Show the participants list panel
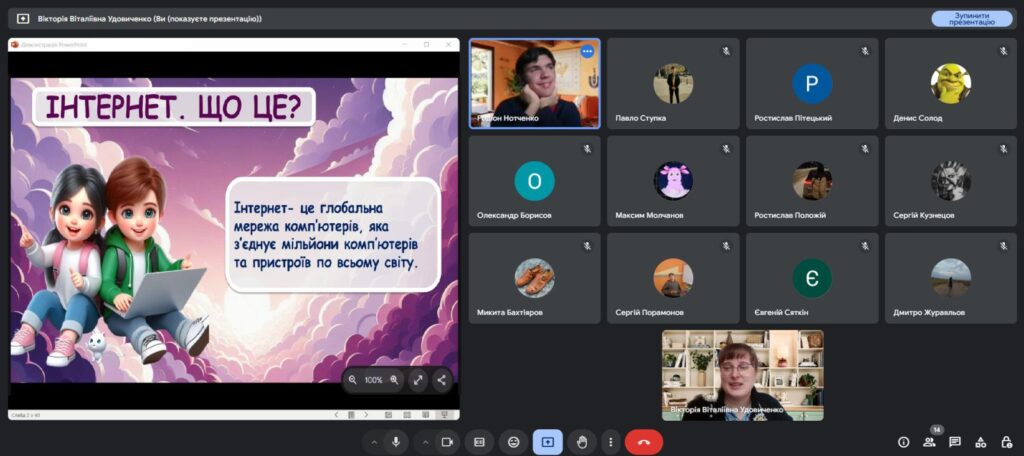Screen dimensions: 1024x456 click(x=929, y=441)
